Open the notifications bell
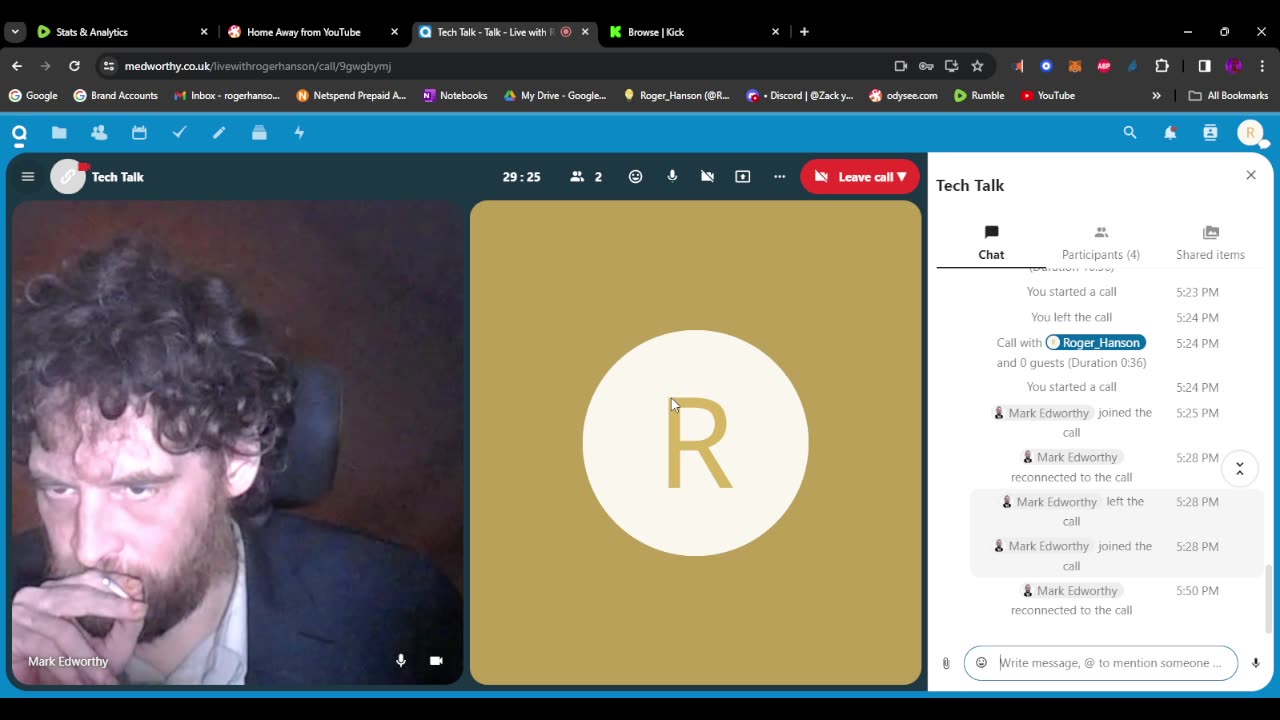 [1170, 133]
